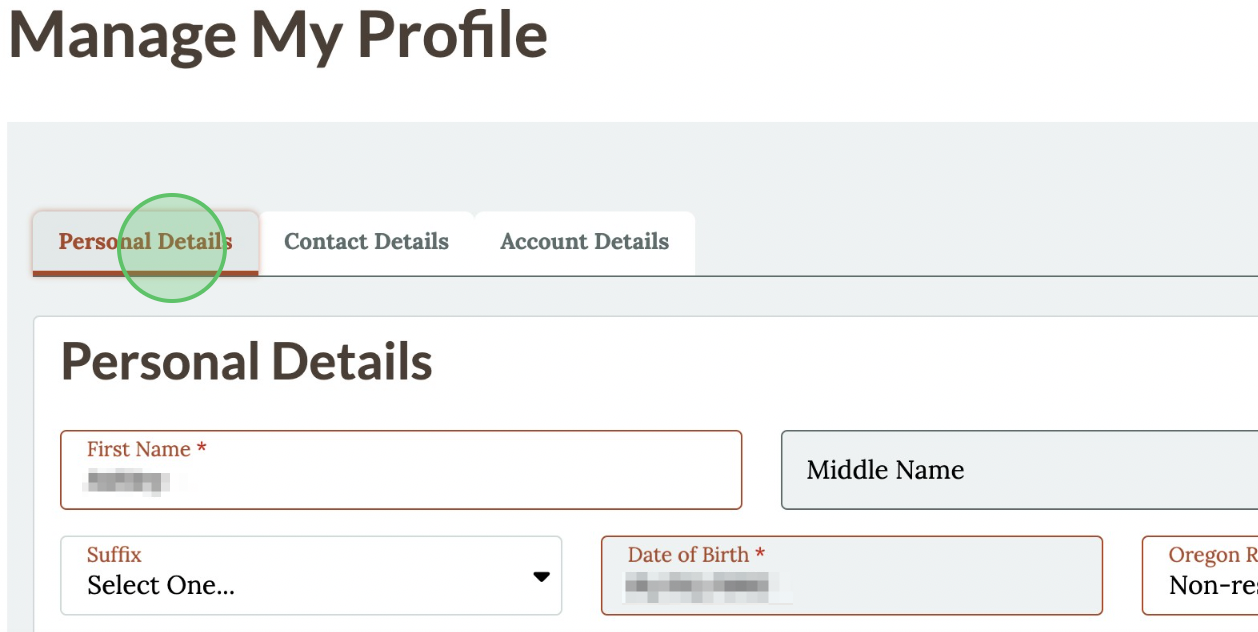The image size is (1258, 632).
Task: Choose the 'Select One...' option text
Action: click(x=161, y=585)
